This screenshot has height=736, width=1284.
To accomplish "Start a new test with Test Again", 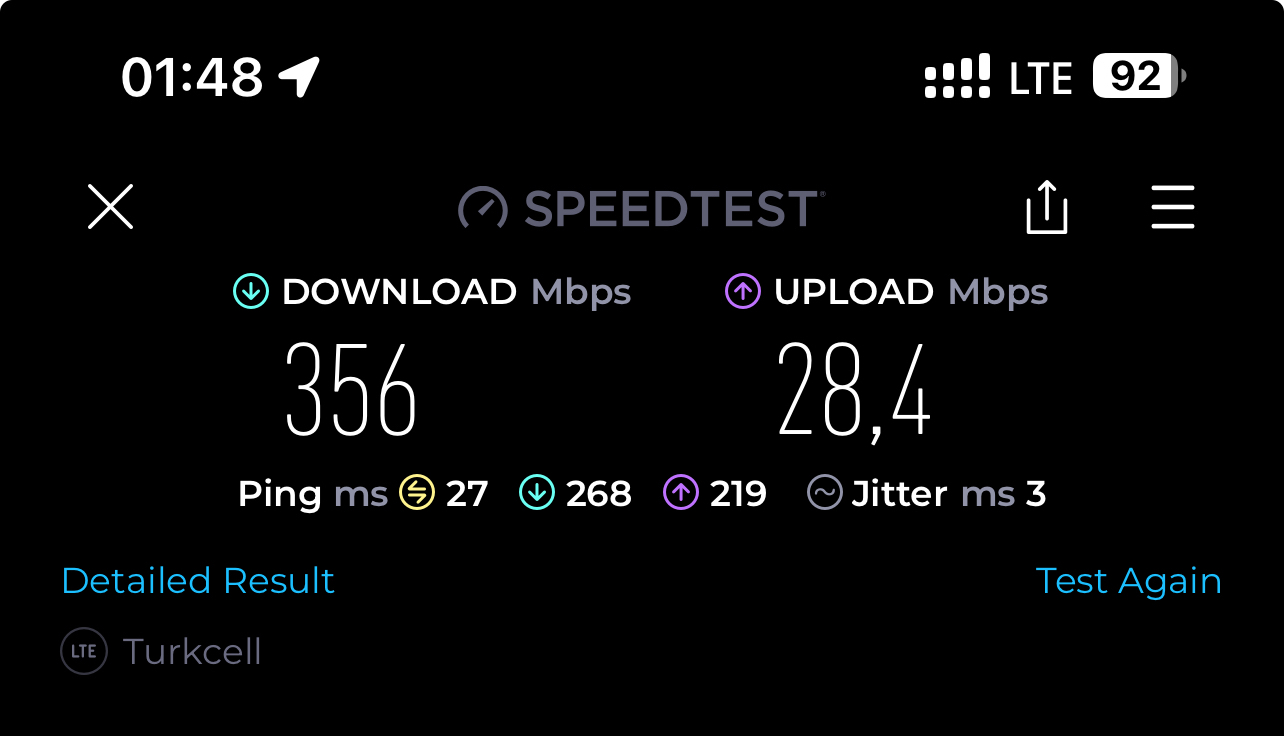I will pyautogui.click(x=1128, y=581).
